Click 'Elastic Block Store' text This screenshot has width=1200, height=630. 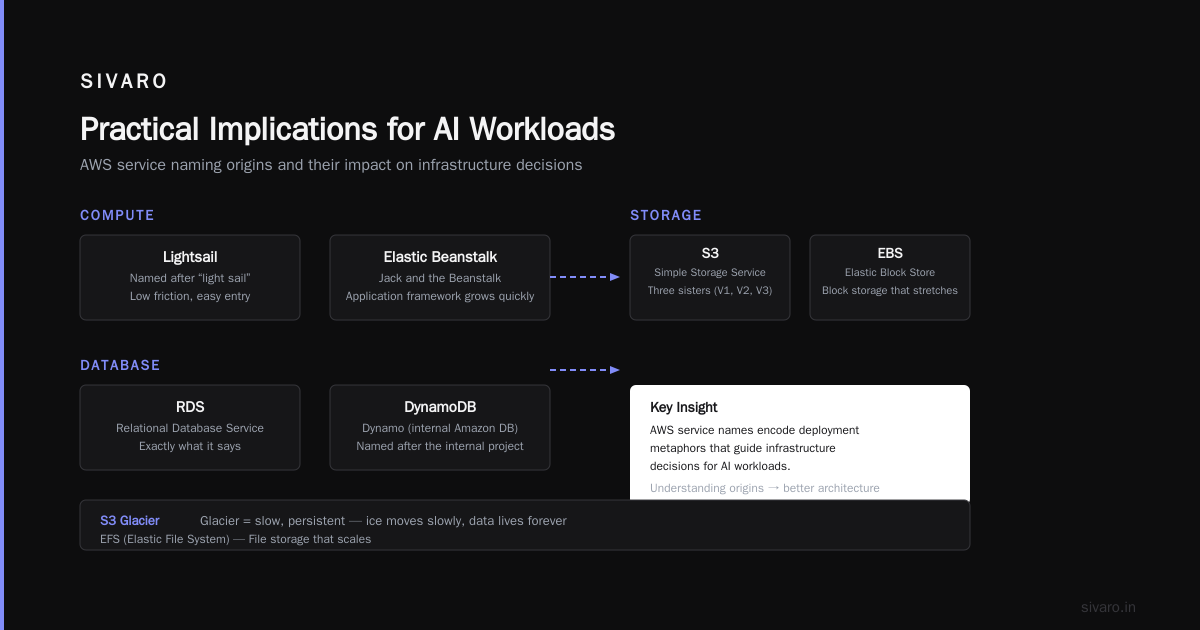click(x=890, y=272)
